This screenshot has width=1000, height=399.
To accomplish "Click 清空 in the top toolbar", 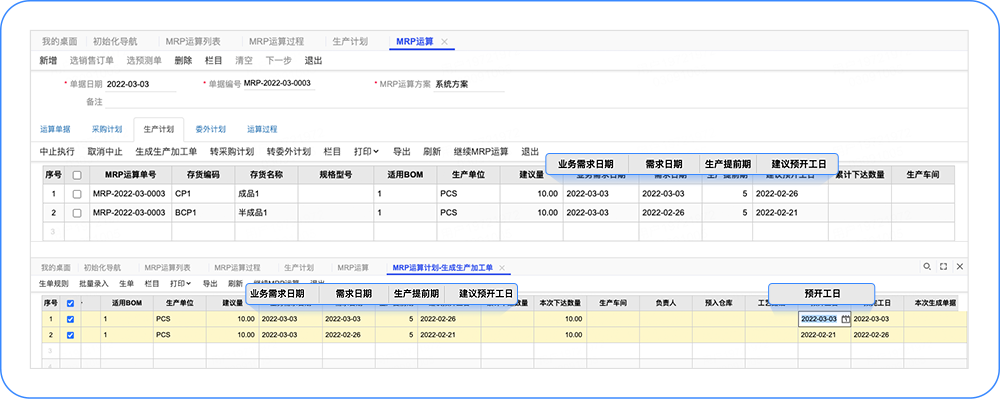I will 244,61.
